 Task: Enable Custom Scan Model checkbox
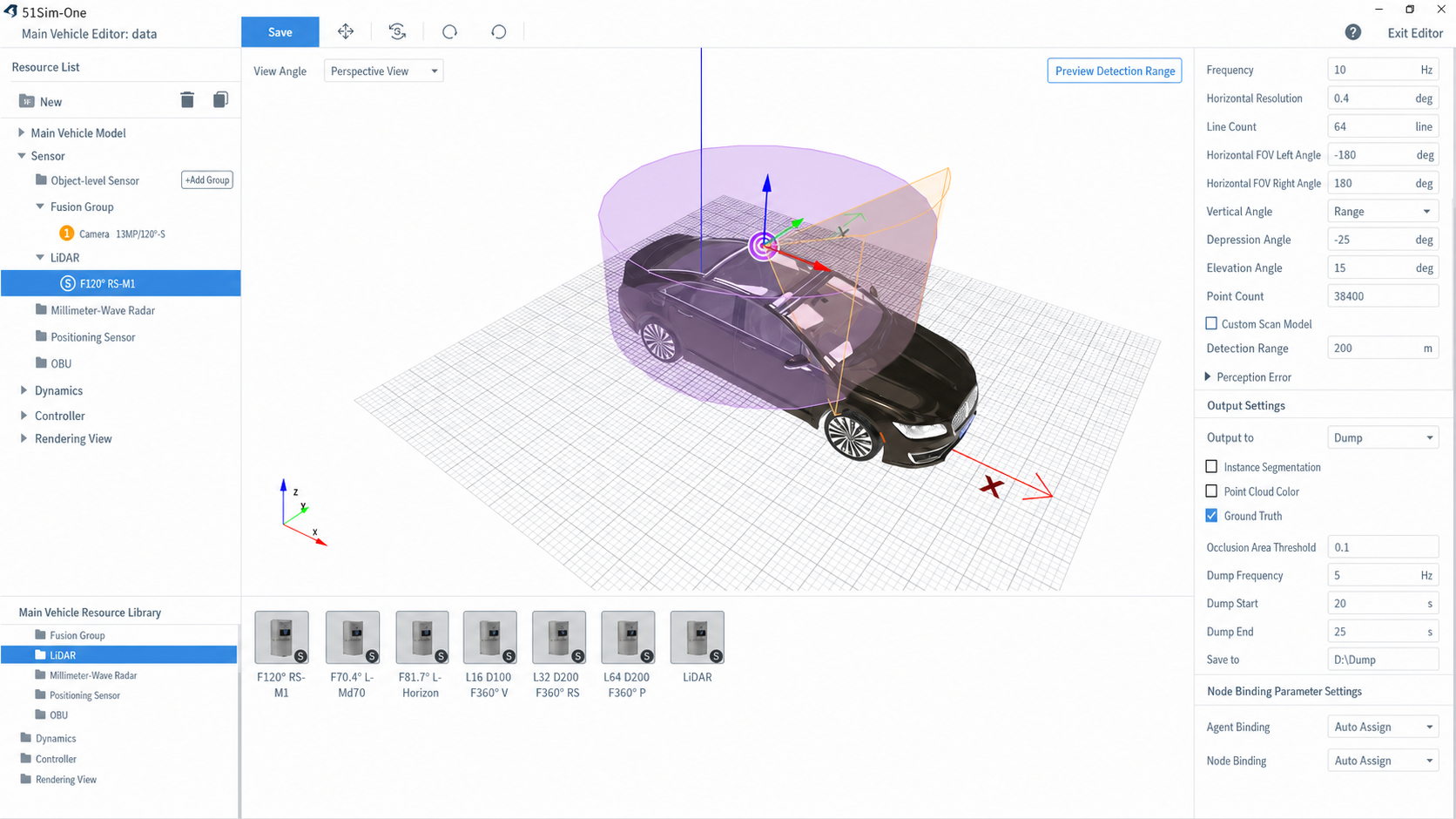(1211, 323)
